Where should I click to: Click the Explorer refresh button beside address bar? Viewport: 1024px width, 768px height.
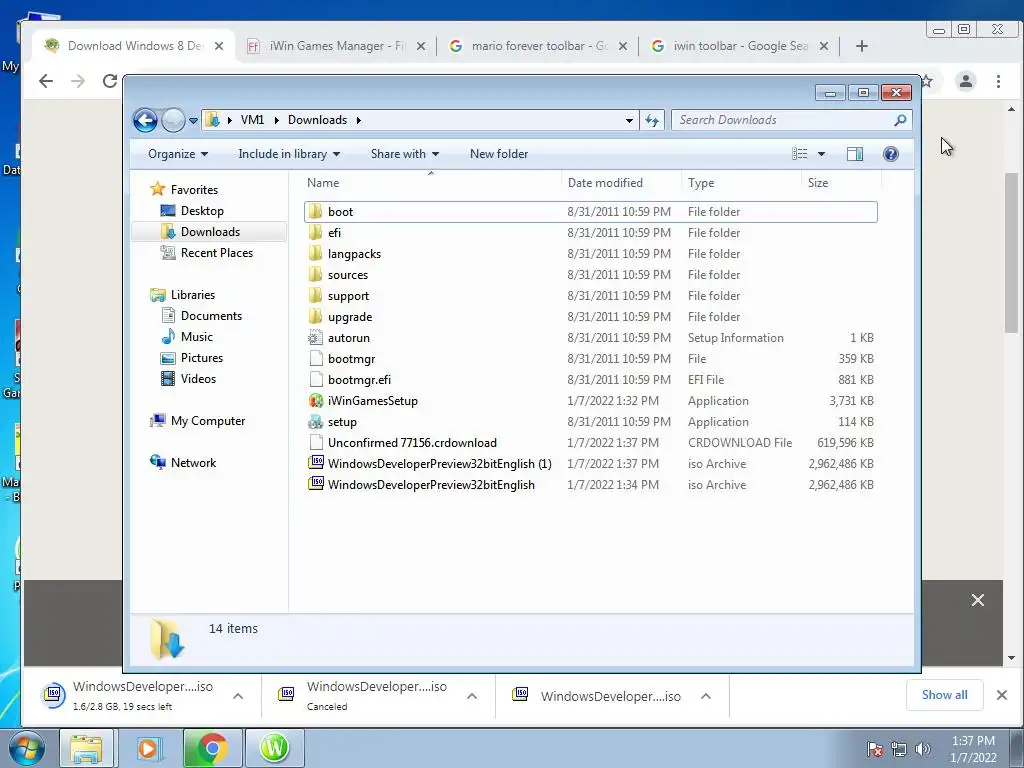click(x=652, y=120)
